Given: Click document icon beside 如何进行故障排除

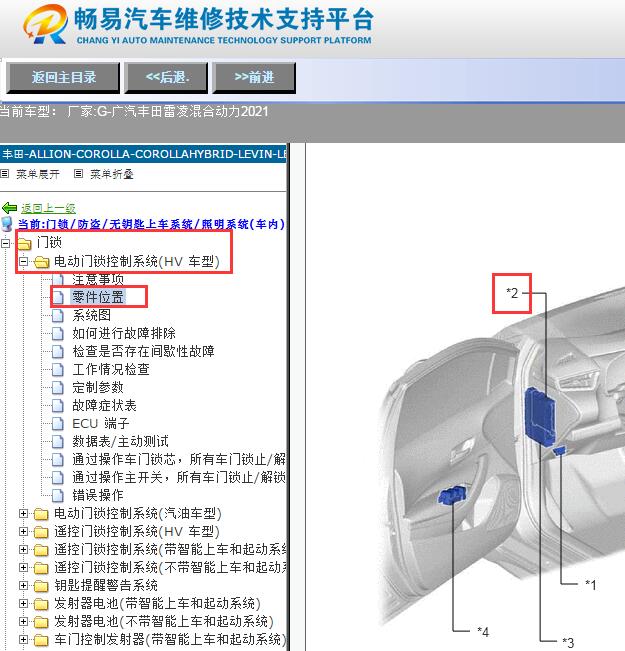Looking at the screenshot, I should [x=58, y=333].
